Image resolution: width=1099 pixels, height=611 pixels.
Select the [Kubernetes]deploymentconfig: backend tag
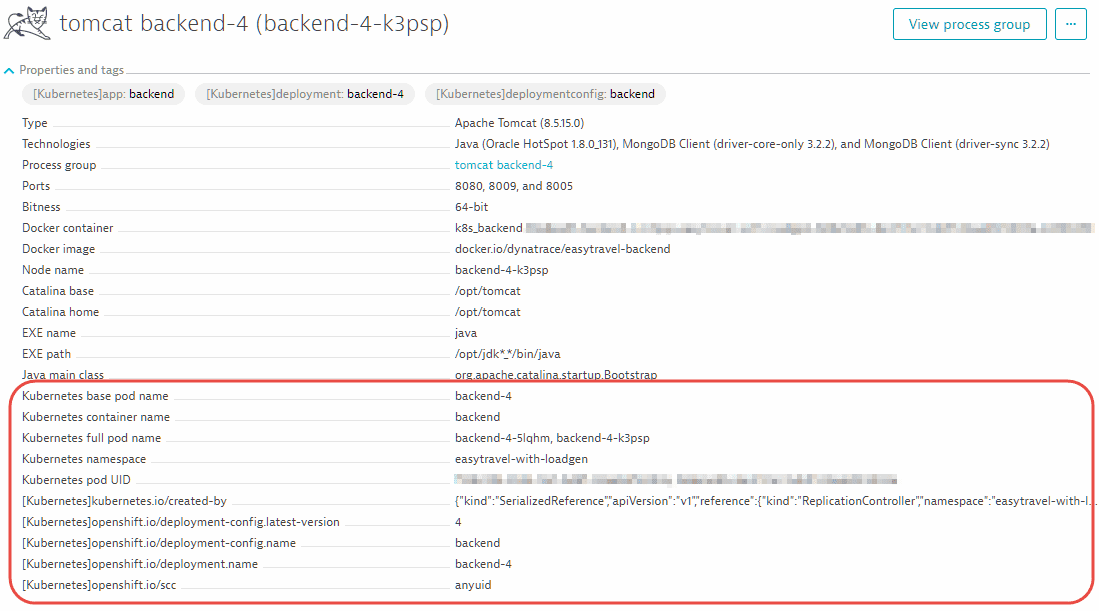(545, 94)
